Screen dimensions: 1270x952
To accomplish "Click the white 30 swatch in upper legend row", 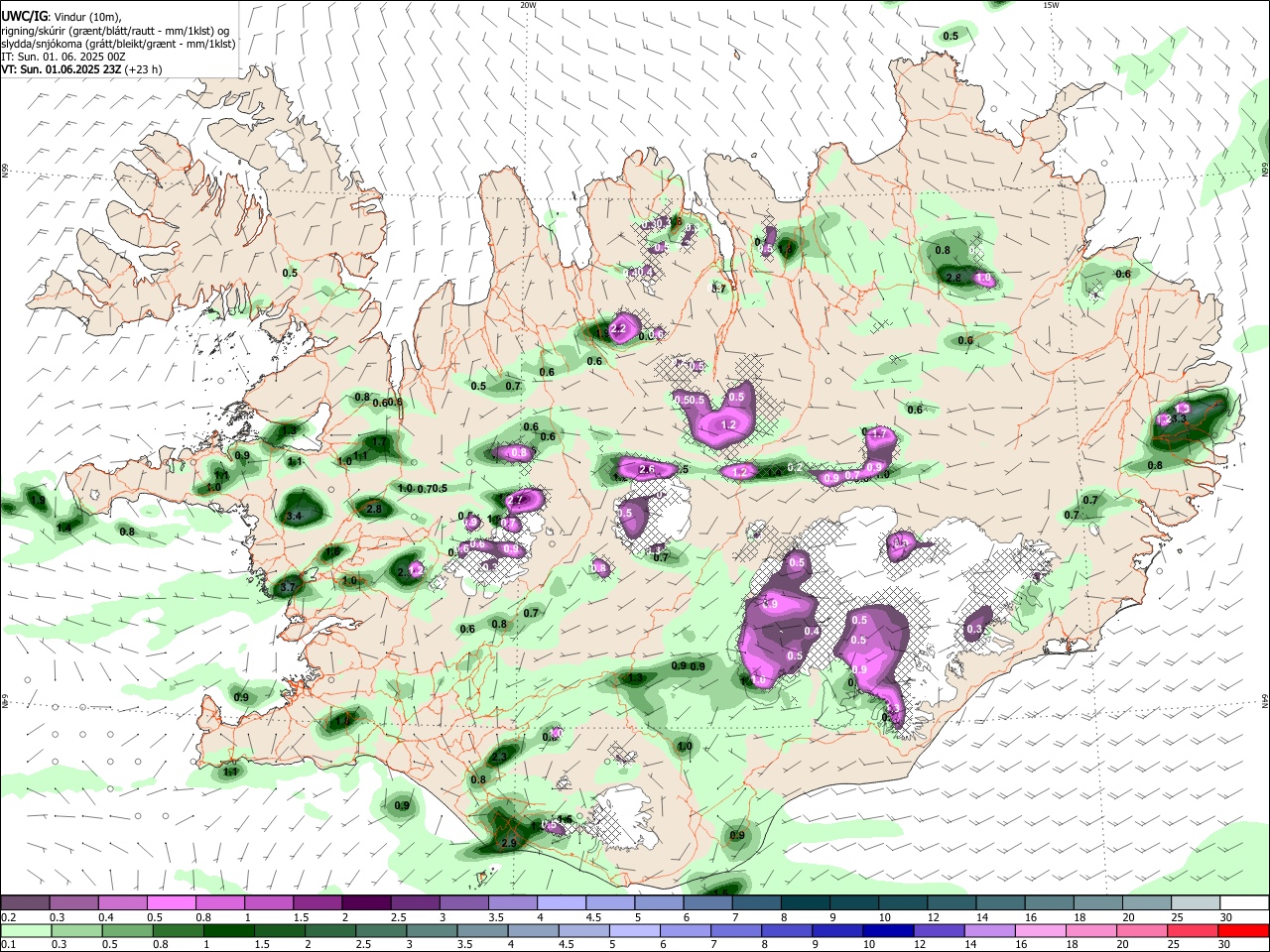I will [1244, 903].
